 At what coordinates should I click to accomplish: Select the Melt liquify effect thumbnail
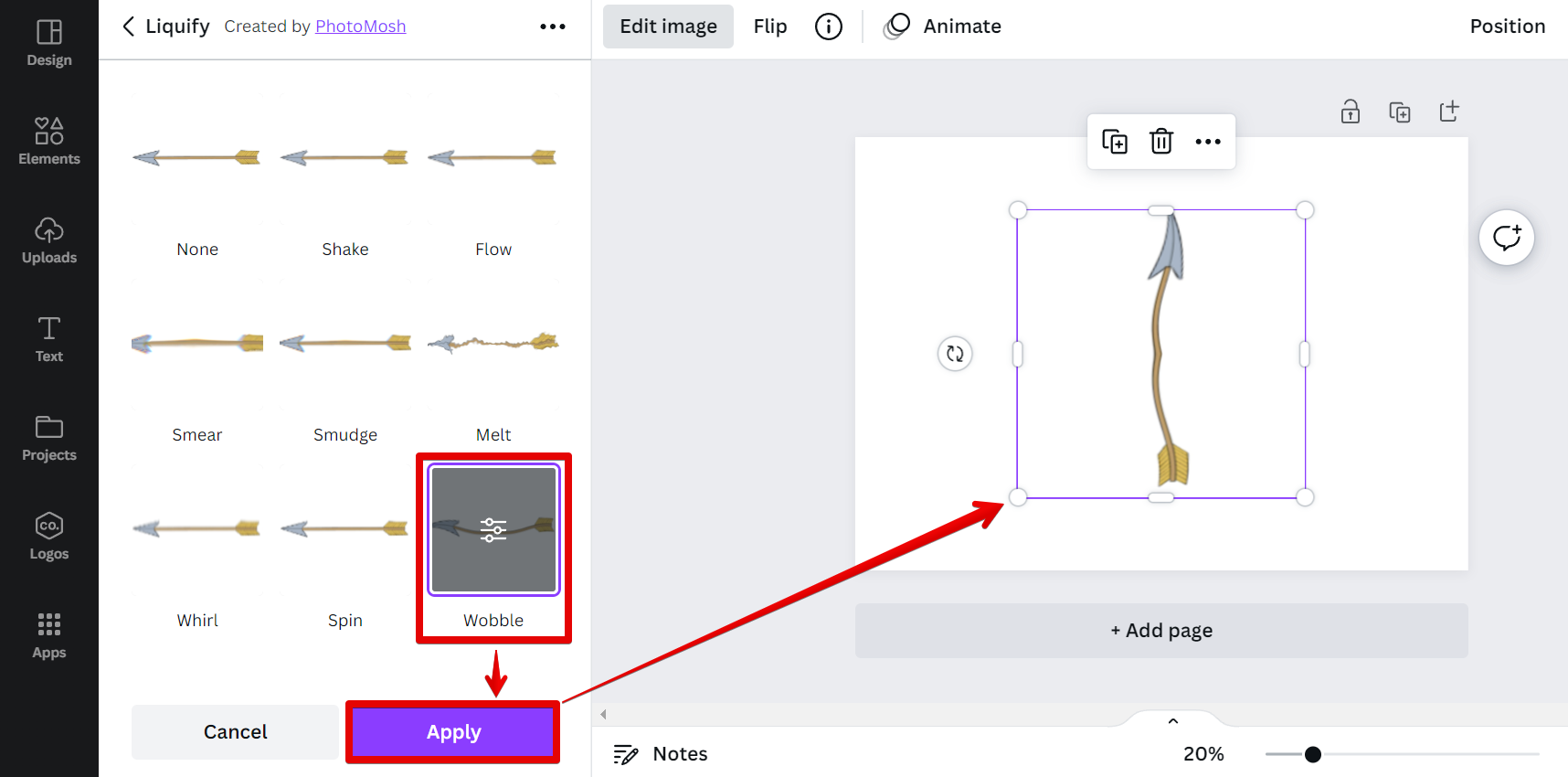coord(493,344)
